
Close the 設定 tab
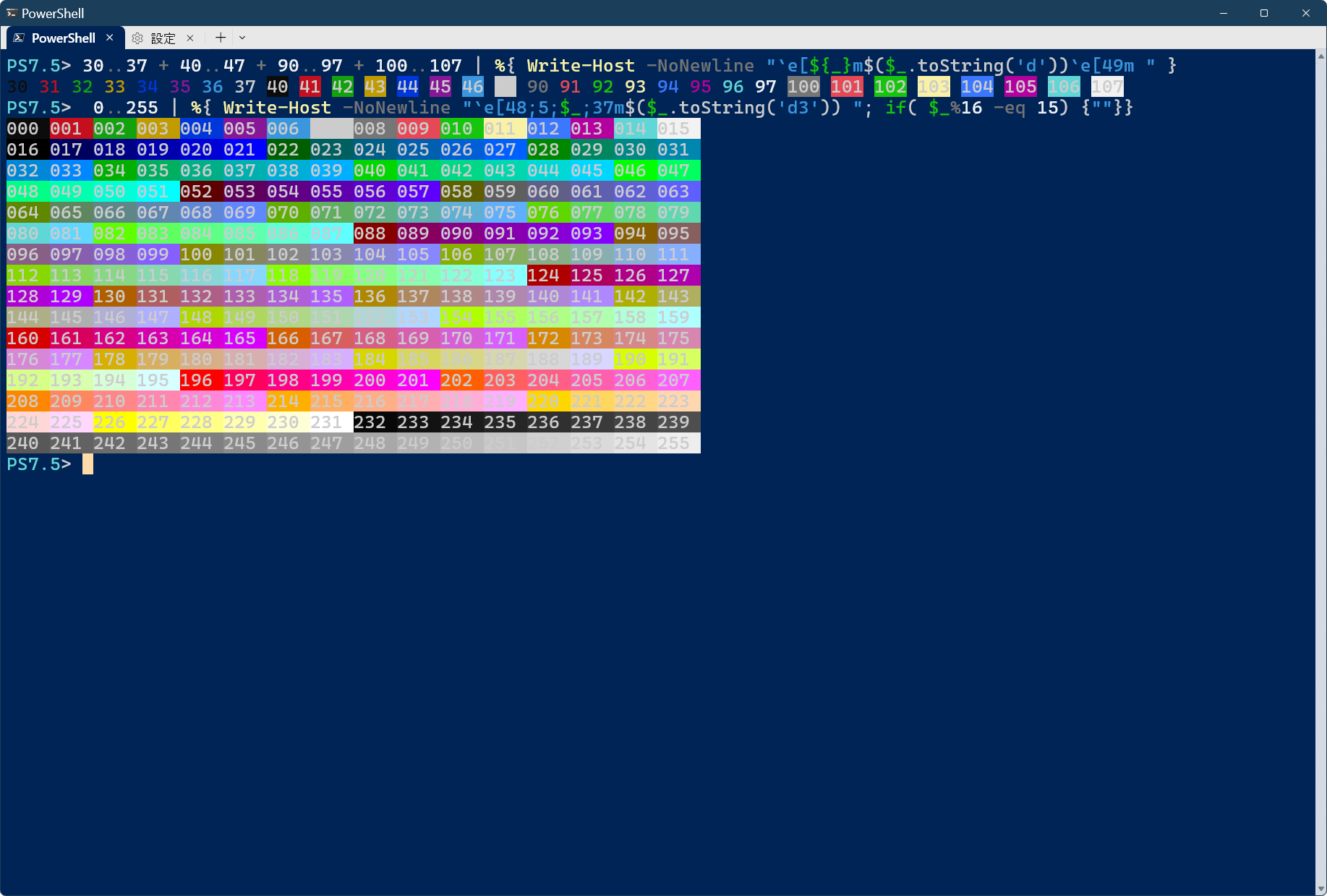tap(190, 38)
